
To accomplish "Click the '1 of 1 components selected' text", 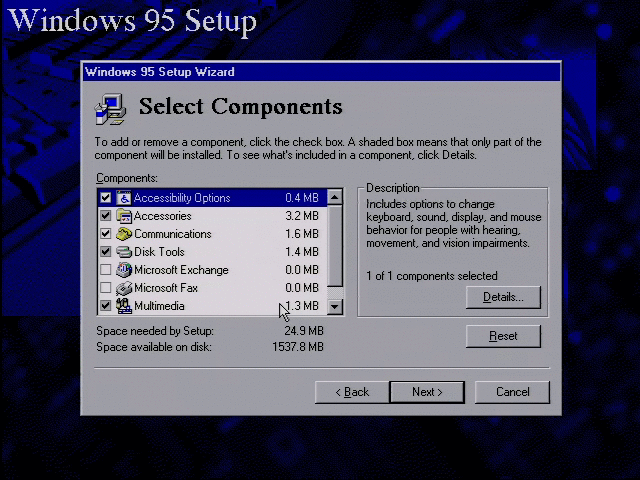I will (x=432, y=276).
